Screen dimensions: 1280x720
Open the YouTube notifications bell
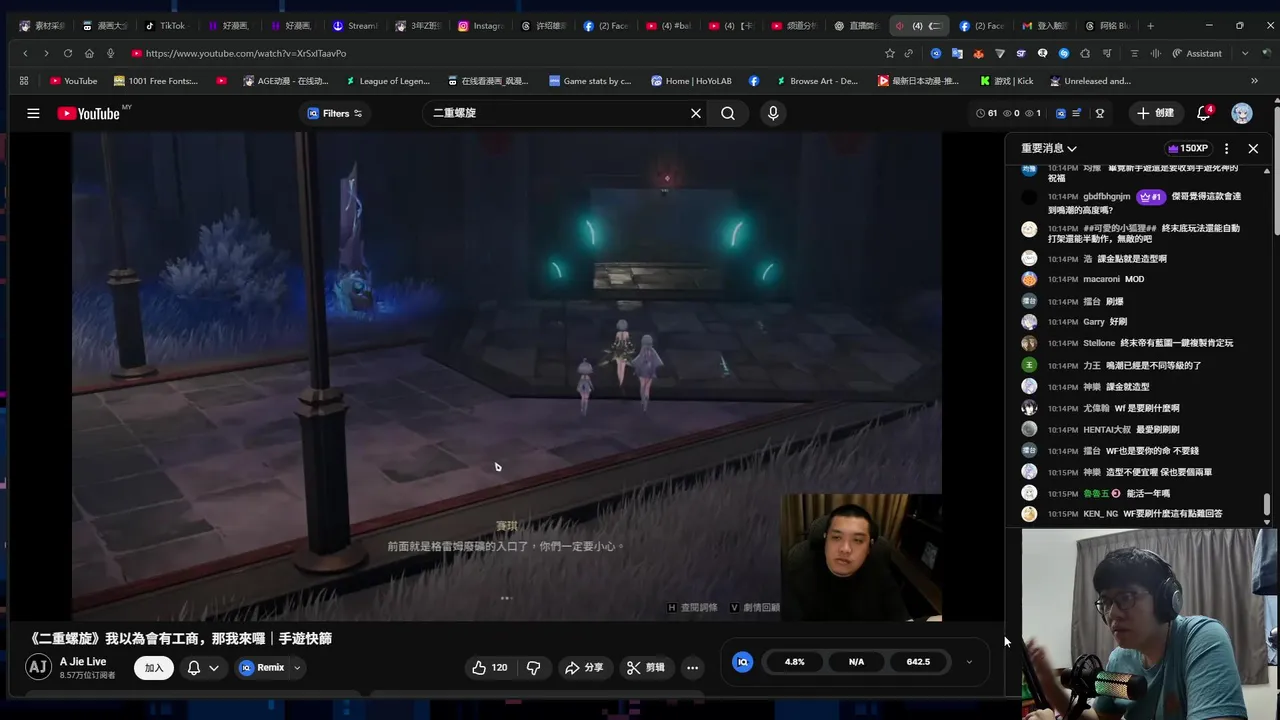pyautogui.click(x=1204, y=113)
